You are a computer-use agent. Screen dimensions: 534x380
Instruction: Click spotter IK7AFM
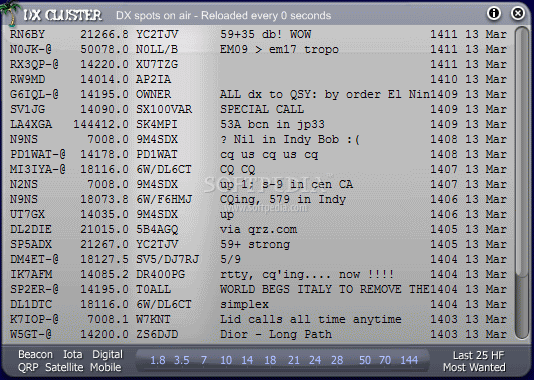coord(31,274)
